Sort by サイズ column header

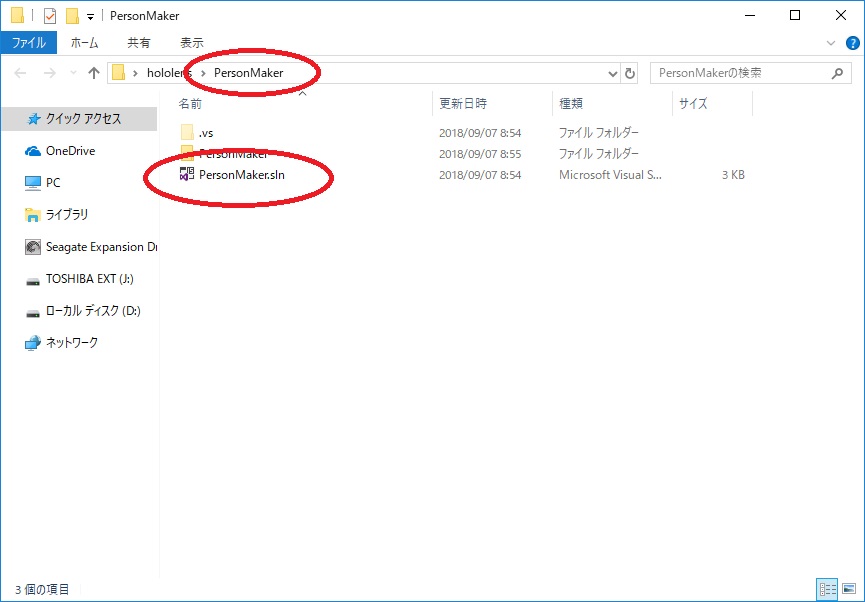[693, 103]
